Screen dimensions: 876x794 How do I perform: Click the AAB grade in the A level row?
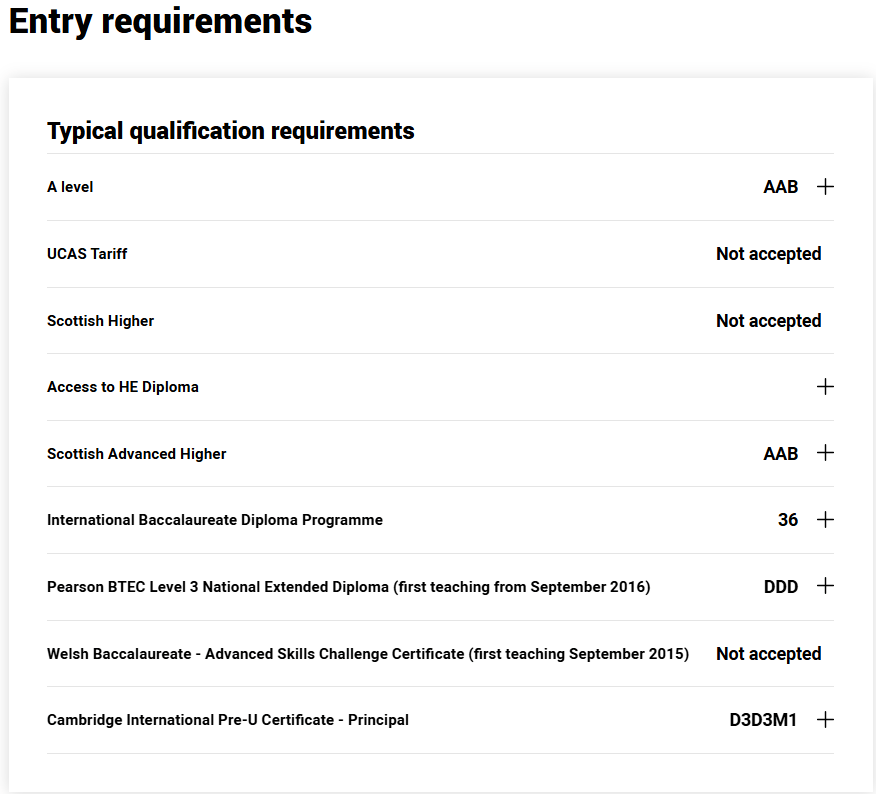(781, 187)
